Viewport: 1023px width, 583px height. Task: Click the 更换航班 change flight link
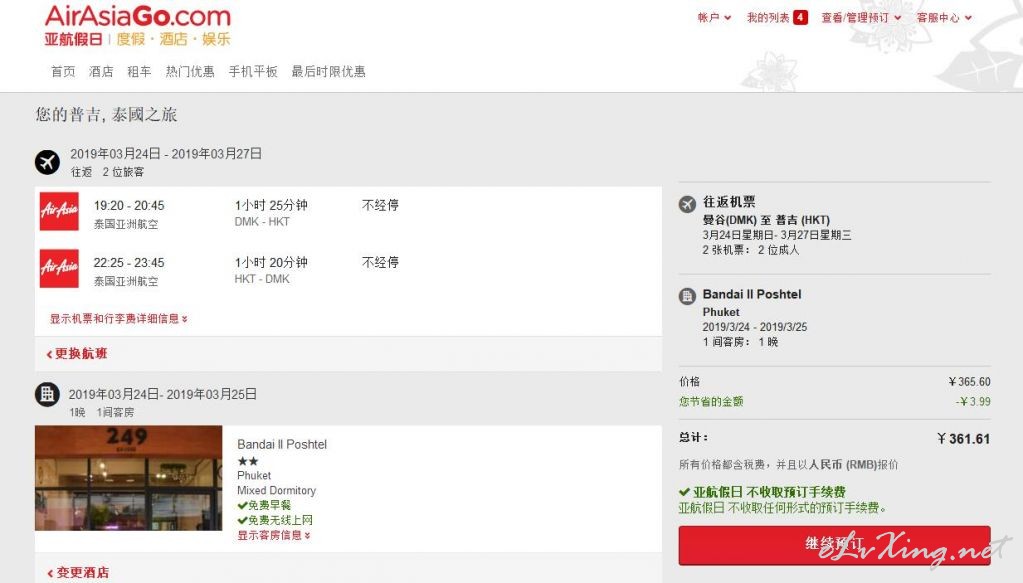pos(77,353)
